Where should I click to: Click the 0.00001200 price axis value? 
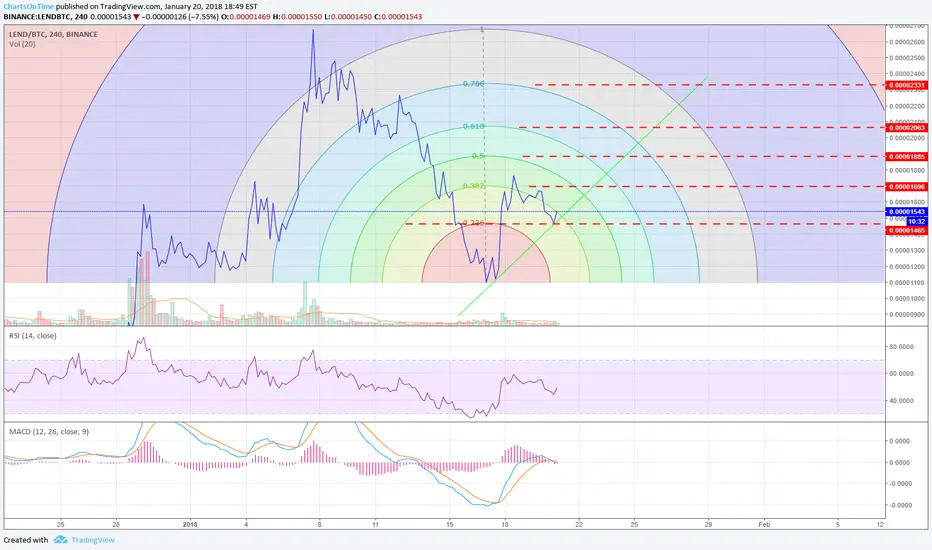908,266
